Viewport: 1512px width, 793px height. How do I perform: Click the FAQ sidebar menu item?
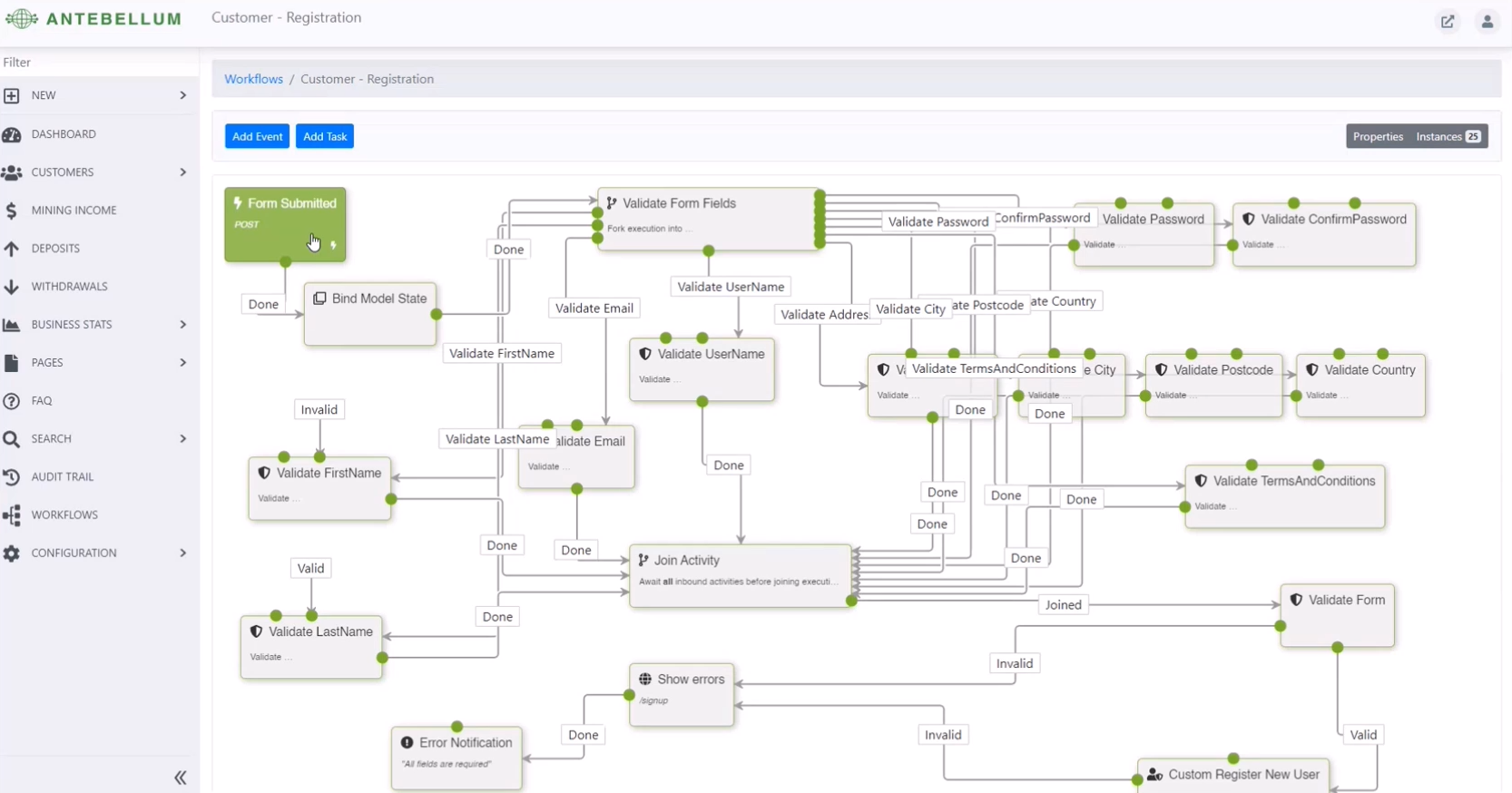[x=99, y=401]
